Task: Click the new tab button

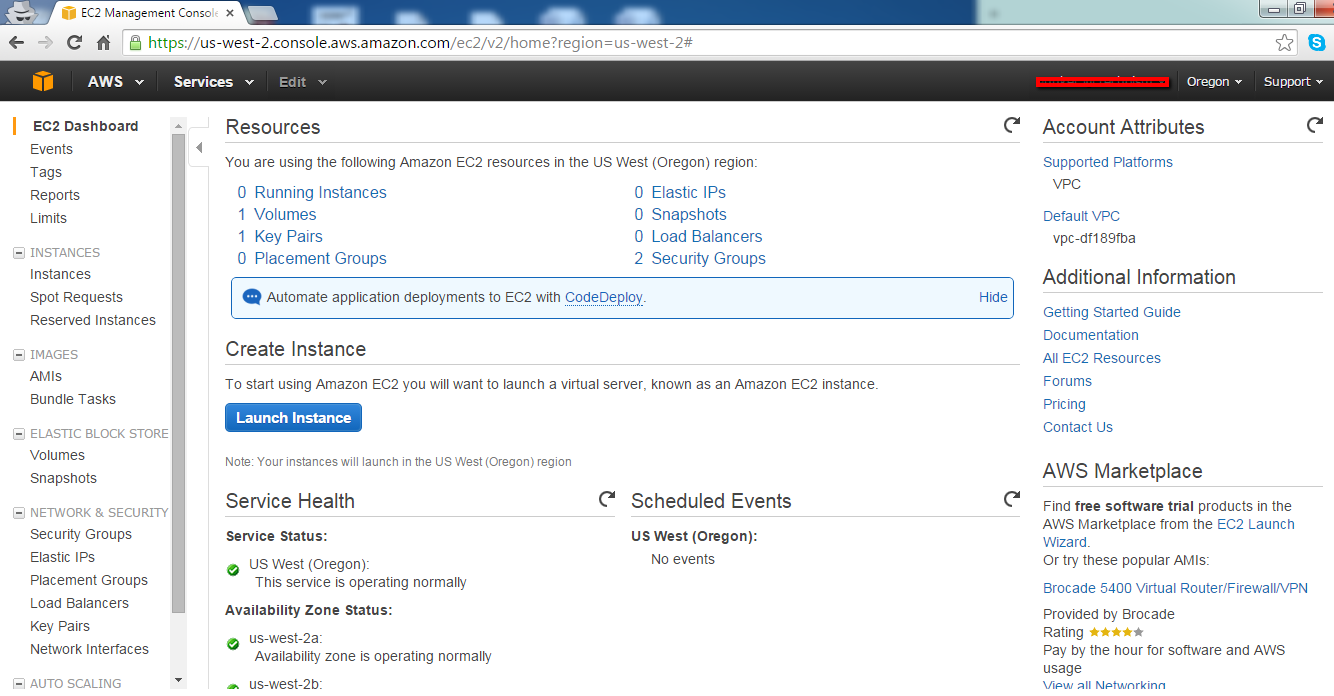Action: pos(262,13)
